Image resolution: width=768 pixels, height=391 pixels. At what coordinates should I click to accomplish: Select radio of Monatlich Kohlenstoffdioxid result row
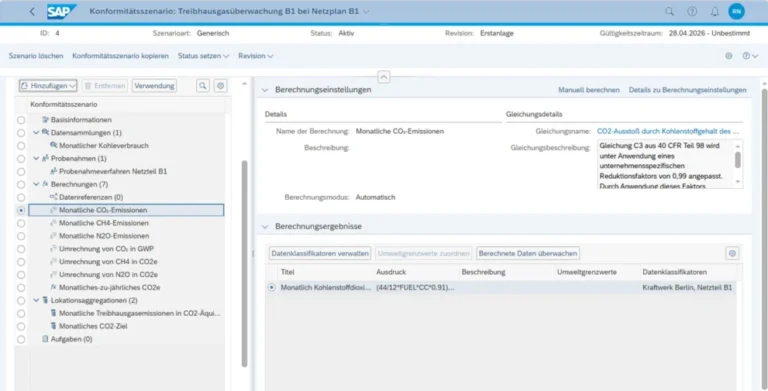point(272,288)
